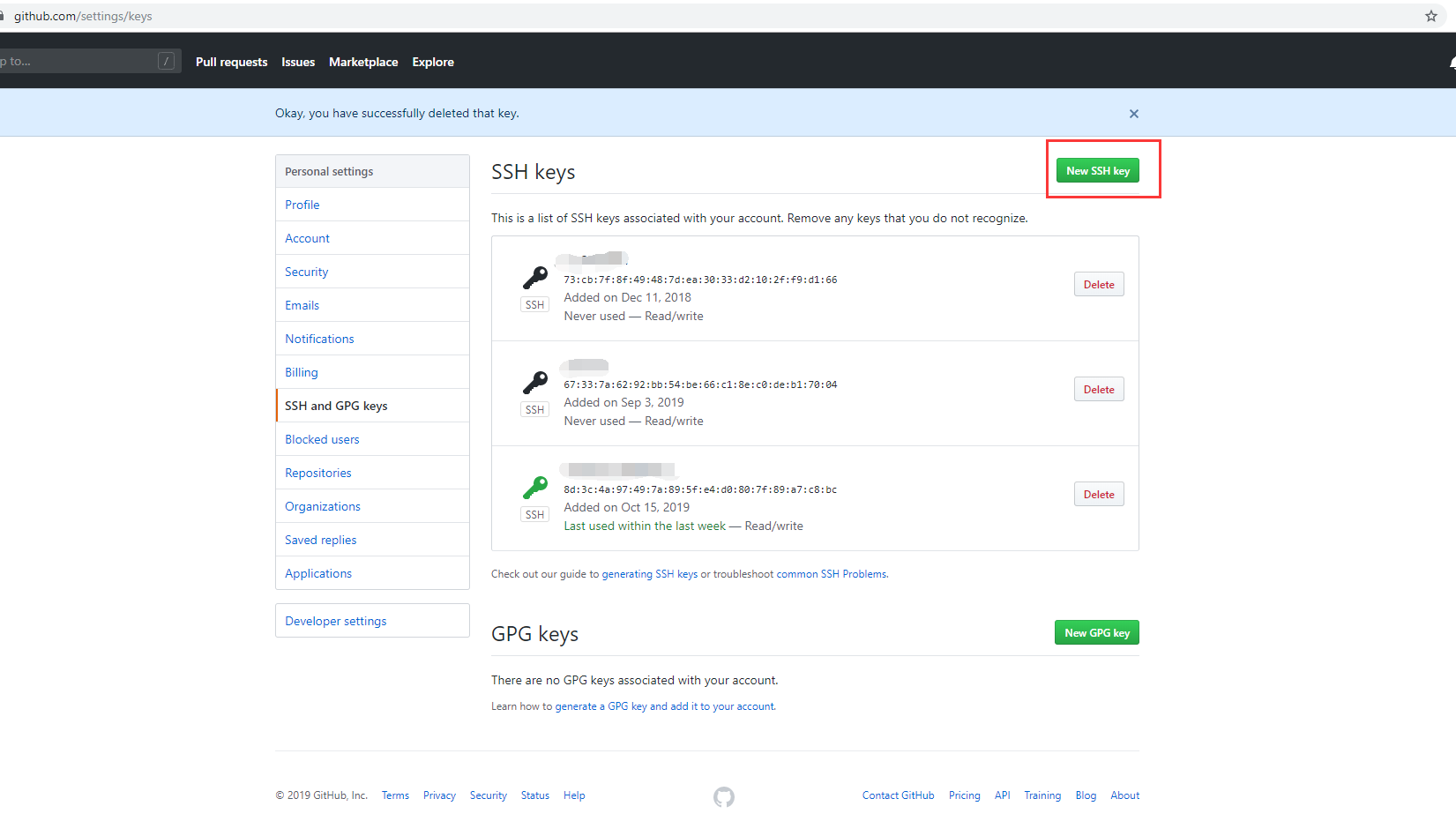Open Applications in the settings sidebar
Image resolution: width=1456 pixels, height=836 pixels.
tap(372, 573)
